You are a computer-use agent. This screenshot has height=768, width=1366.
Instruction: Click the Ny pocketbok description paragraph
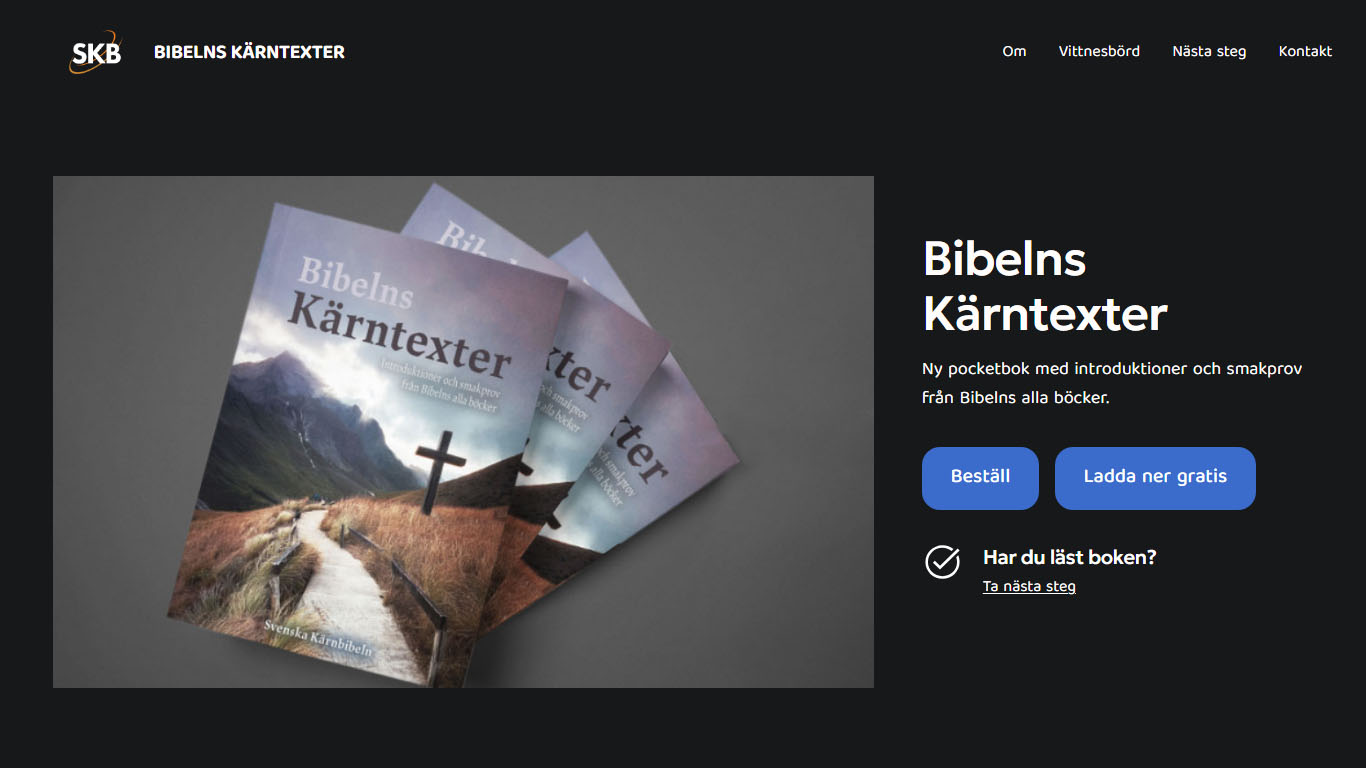click(x=1112, y=383)
